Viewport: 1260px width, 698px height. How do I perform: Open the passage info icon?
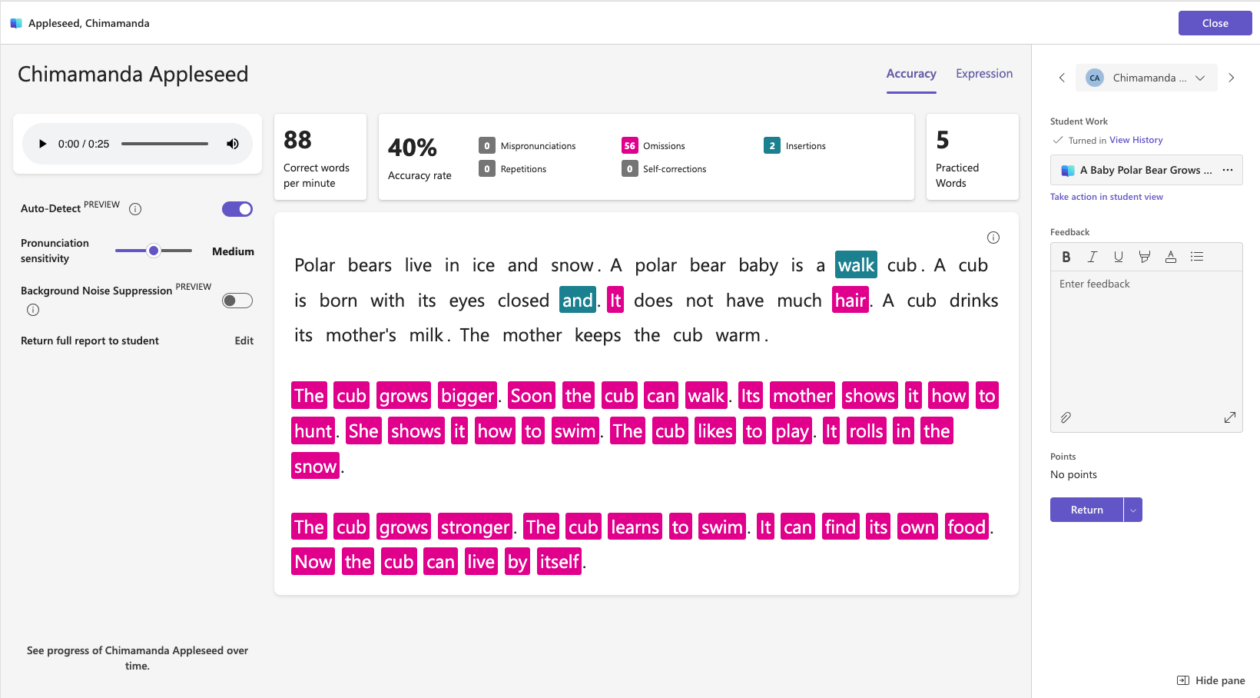[x=993, y=237]
